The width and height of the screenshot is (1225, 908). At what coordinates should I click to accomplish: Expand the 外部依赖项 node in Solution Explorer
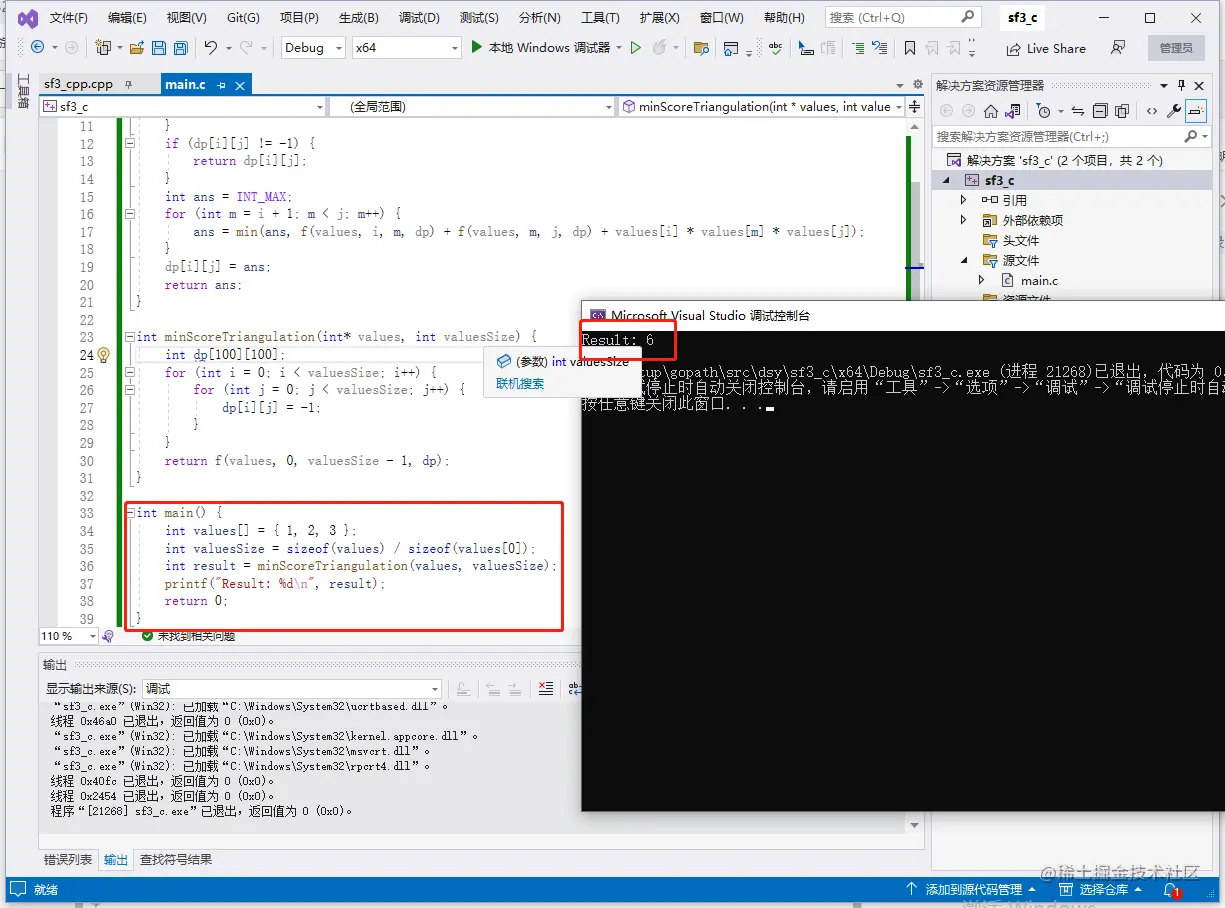(963, 220)
